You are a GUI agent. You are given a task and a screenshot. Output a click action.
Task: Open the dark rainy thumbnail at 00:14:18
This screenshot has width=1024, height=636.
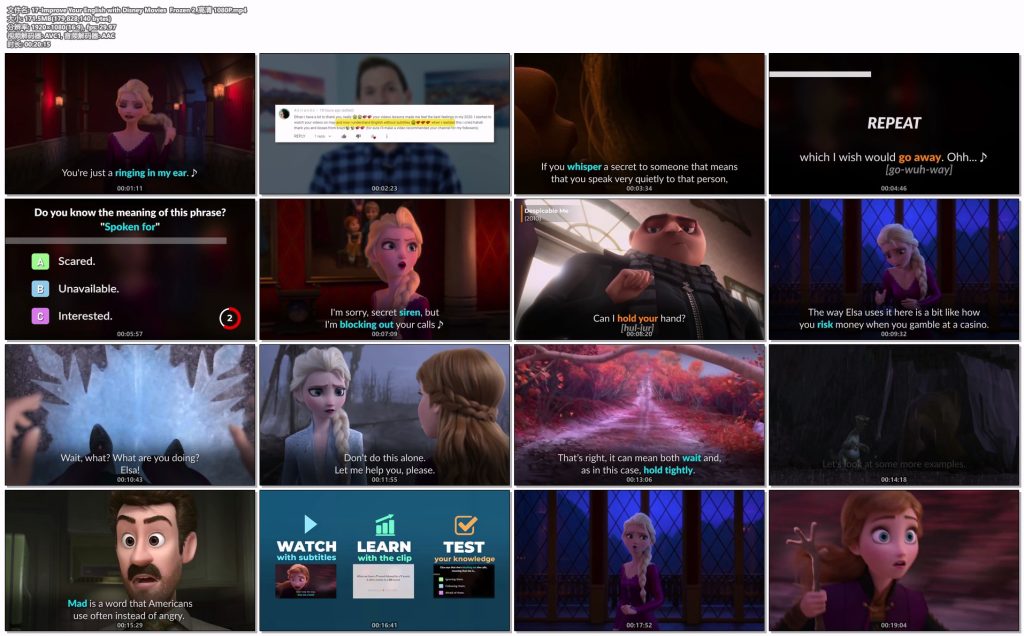[894, 415]
